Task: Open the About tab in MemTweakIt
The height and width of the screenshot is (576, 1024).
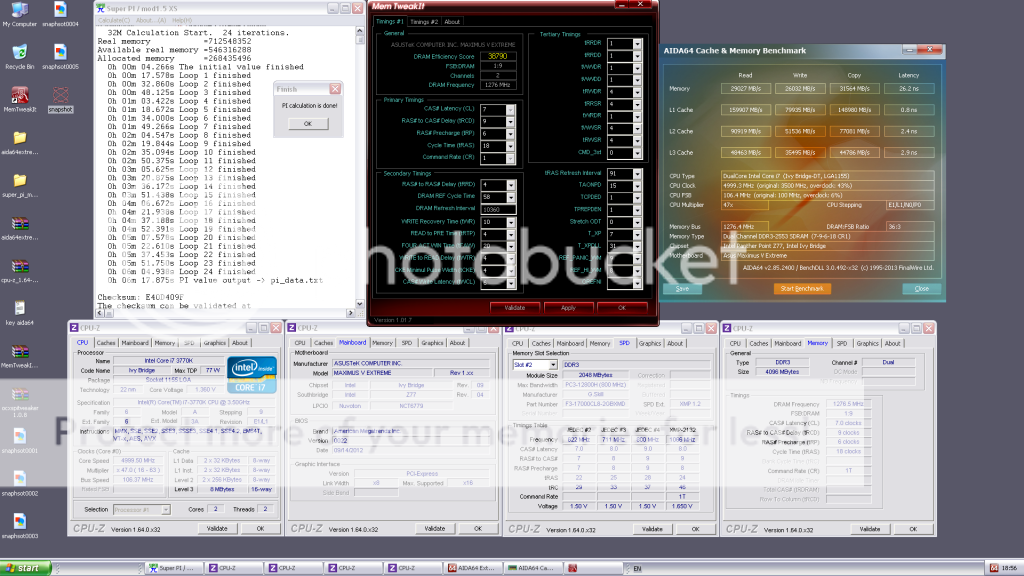Action: pos(453,21)
